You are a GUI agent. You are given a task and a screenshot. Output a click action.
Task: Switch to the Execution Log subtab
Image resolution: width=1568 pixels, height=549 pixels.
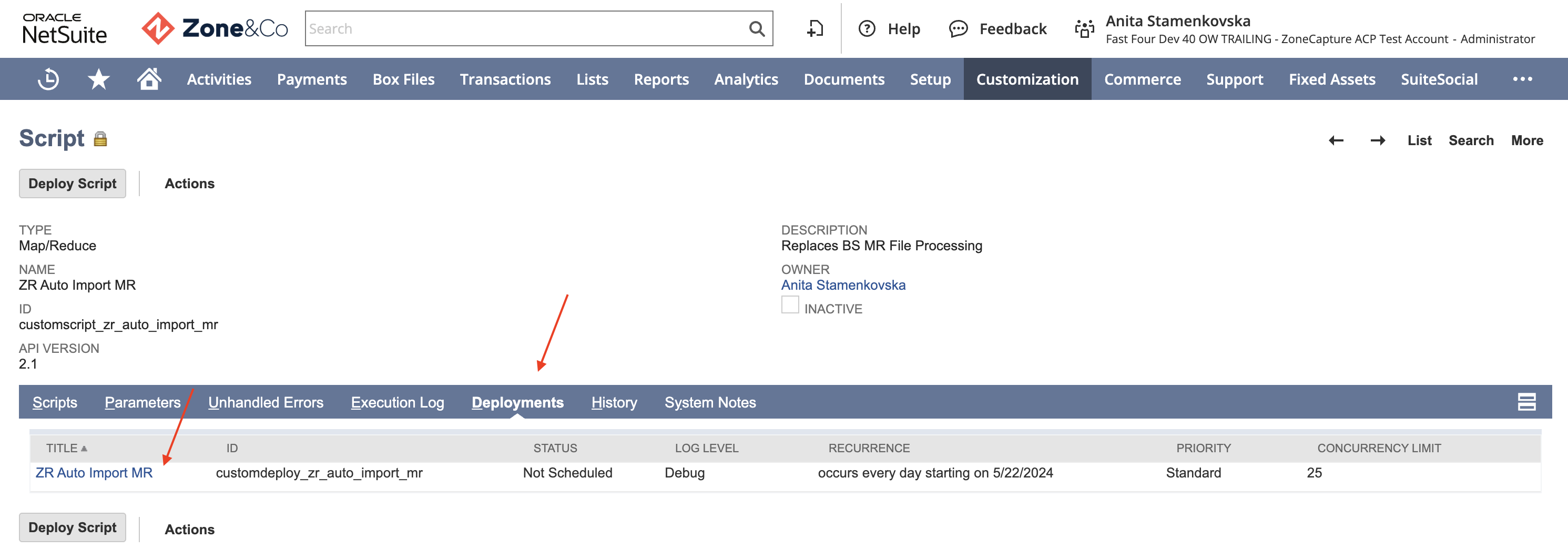[x=398, y=402]
